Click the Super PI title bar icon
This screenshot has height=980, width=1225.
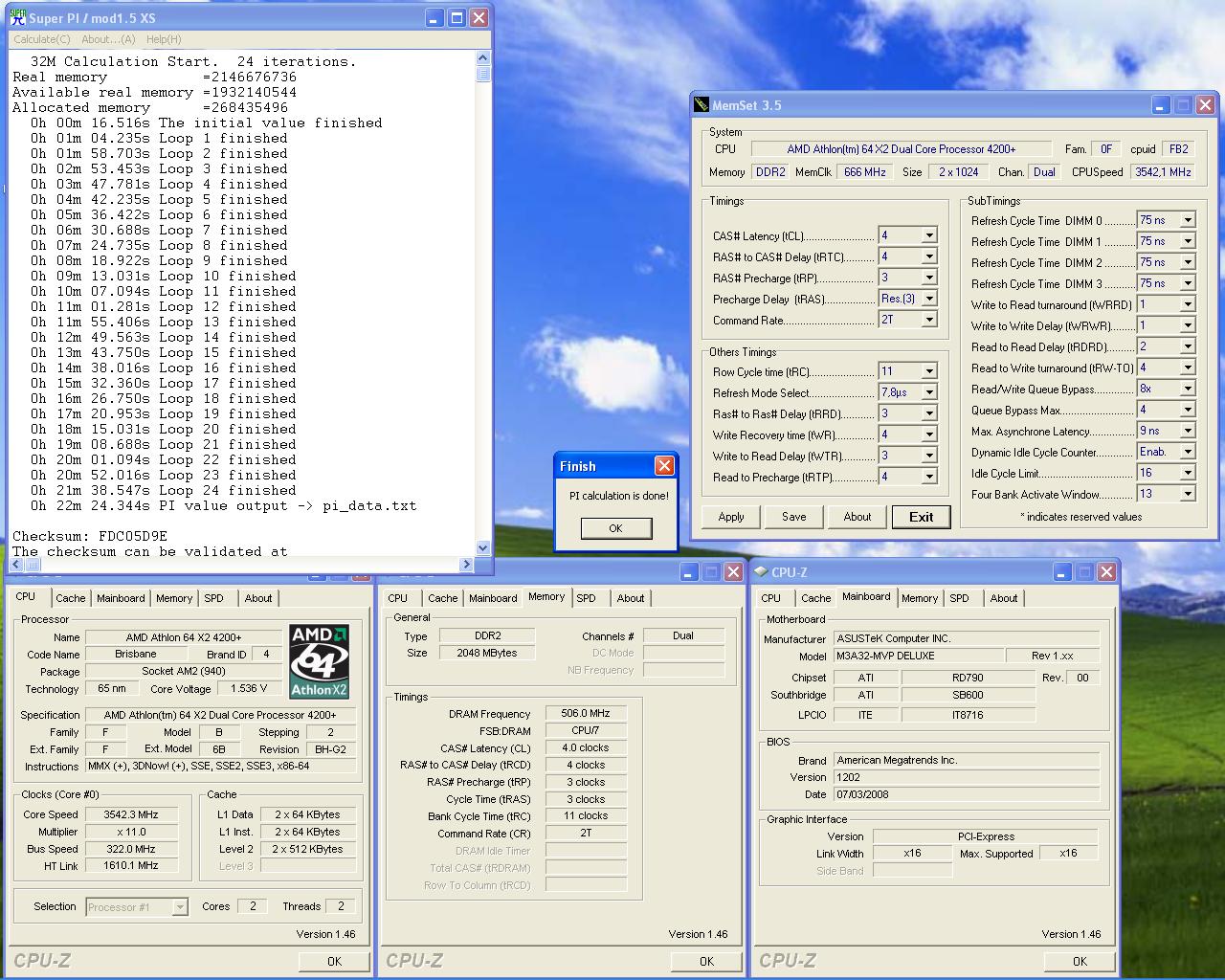tap(17, 17)
